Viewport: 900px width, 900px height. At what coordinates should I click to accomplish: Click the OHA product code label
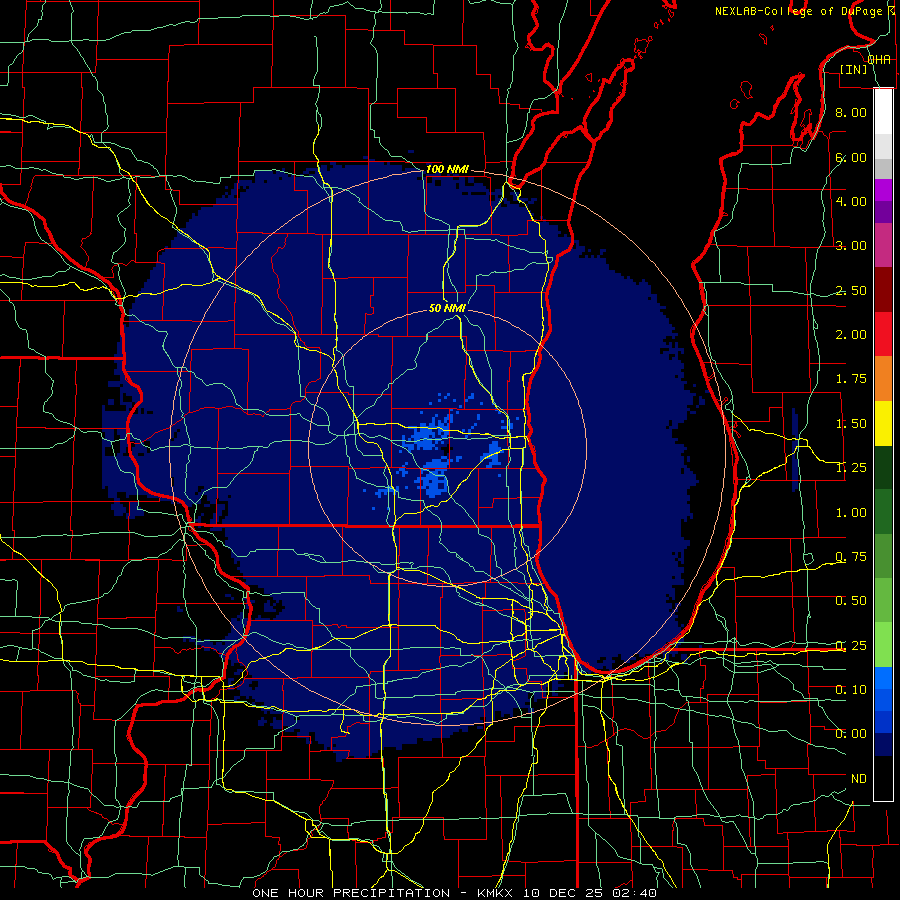879,60
